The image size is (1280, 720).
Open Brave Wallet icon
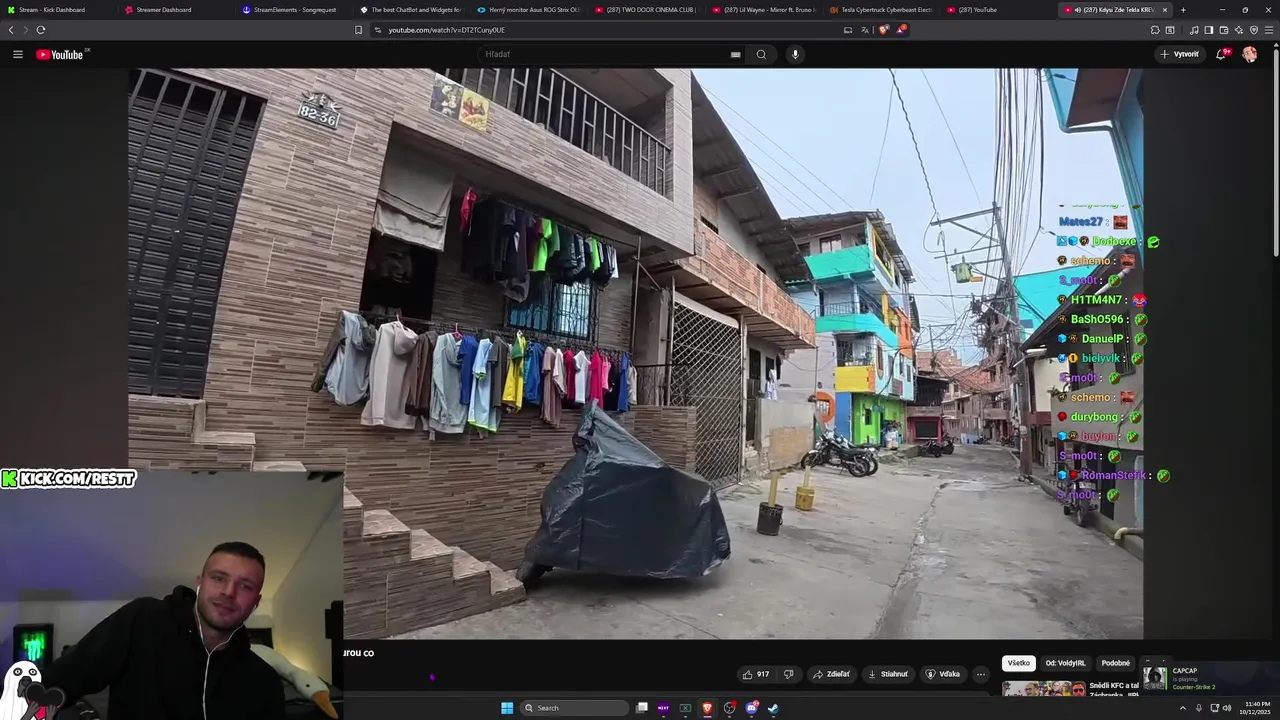[x=1223, y=30]
